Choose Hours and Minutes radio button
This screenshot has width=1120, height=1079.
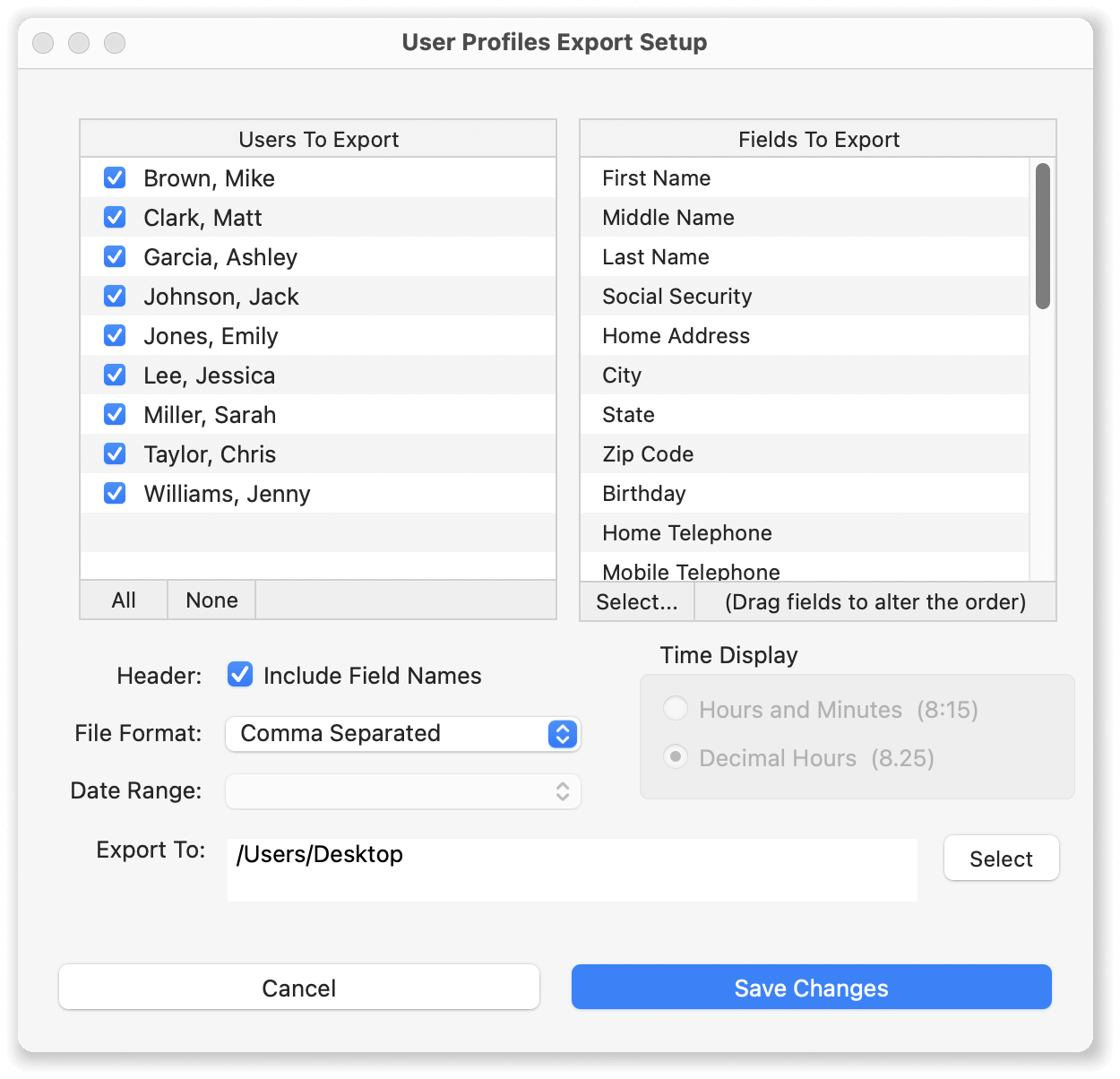coord(676,708)
